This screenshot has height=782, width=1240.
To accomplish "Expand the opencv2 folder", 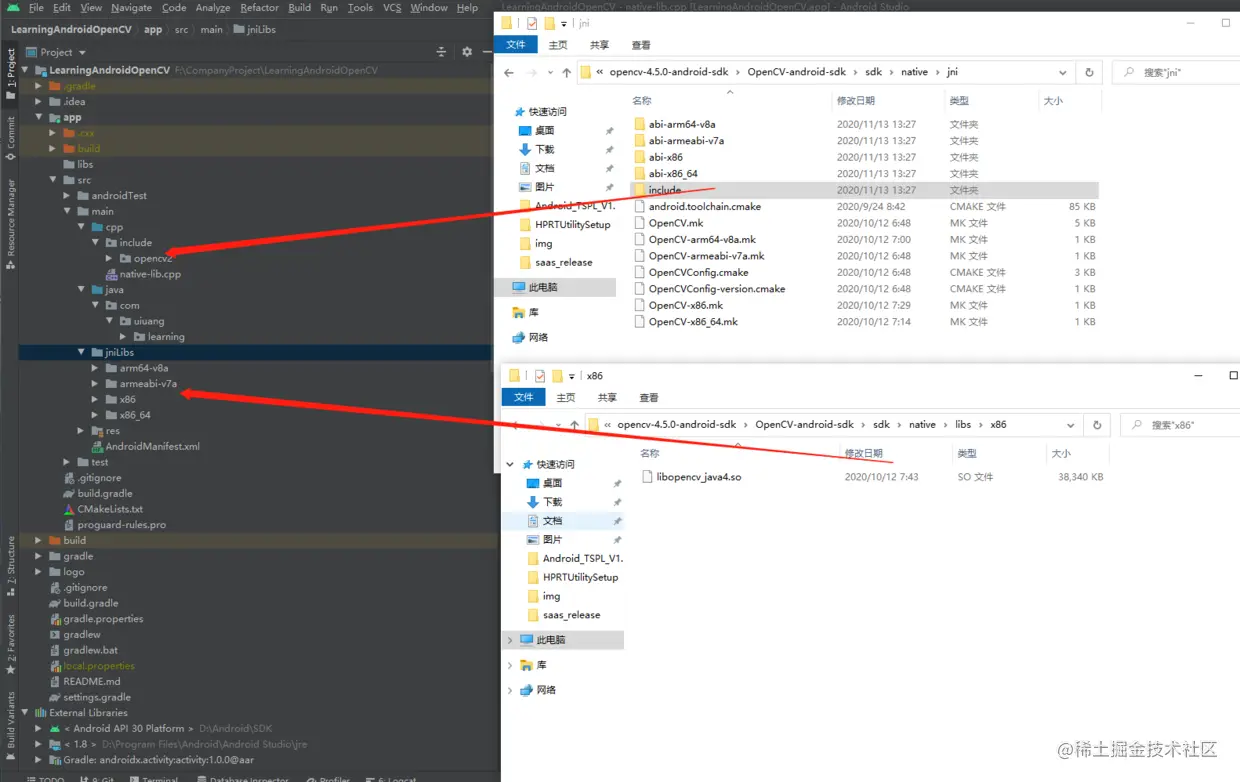I will click(x=109, y=258).
